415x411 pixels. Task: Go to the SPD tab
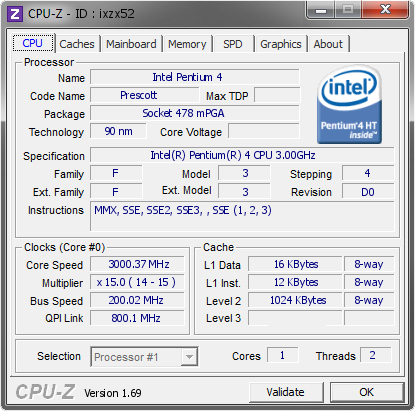pyautogui.click(x=233, y=44)
